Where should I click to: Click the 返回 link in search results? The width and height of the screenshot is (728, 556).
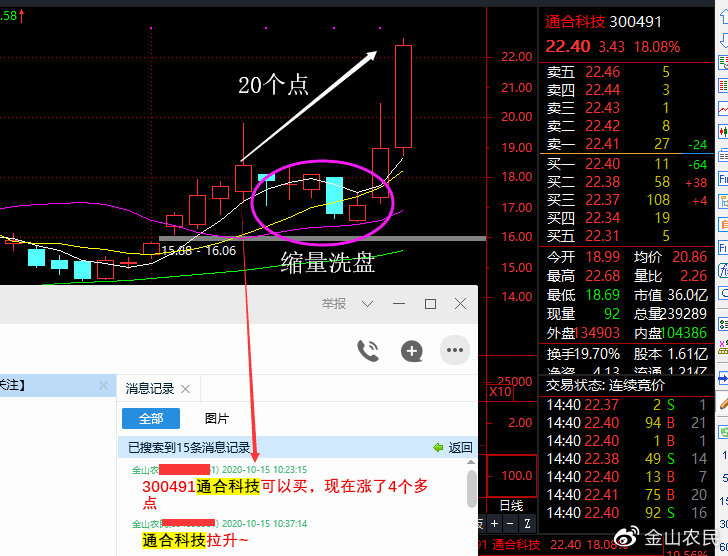tap(460, 447)
